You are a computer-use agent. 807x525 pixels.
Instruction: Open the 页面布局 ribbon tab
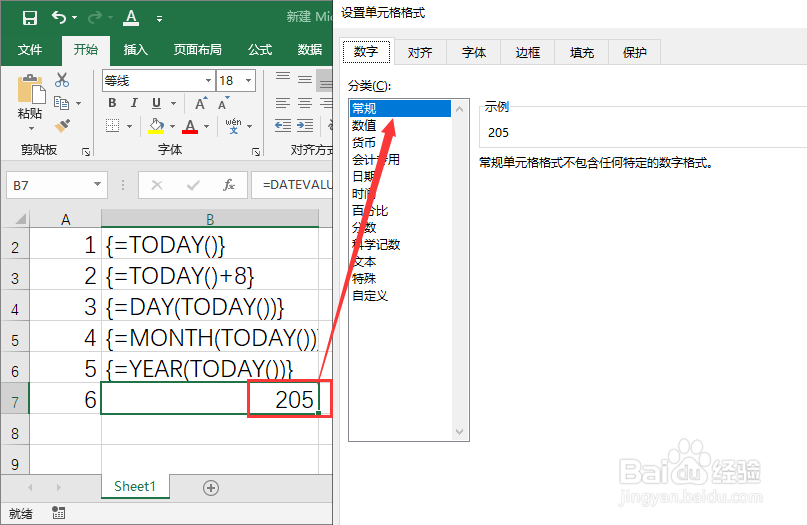coord(198,50)
